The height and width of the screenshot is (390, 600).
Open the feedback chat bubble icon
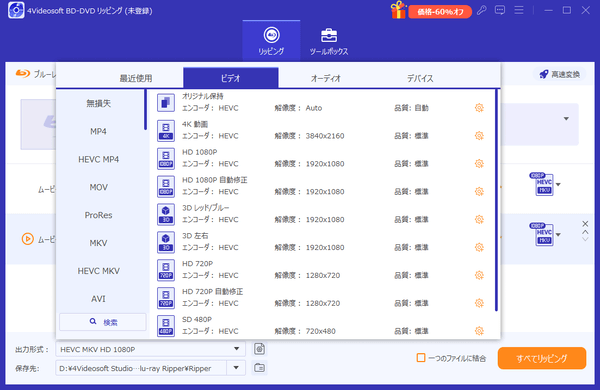point(500,10)
